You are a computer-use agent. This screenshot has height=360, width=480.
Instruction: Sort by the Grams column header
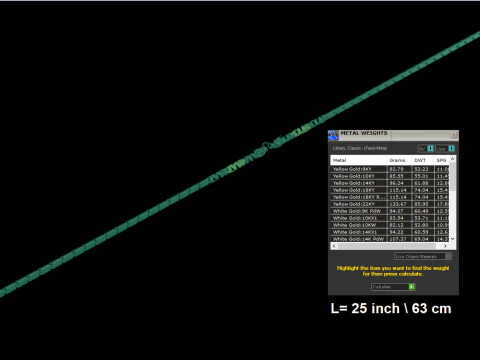(x=399, y=160)
